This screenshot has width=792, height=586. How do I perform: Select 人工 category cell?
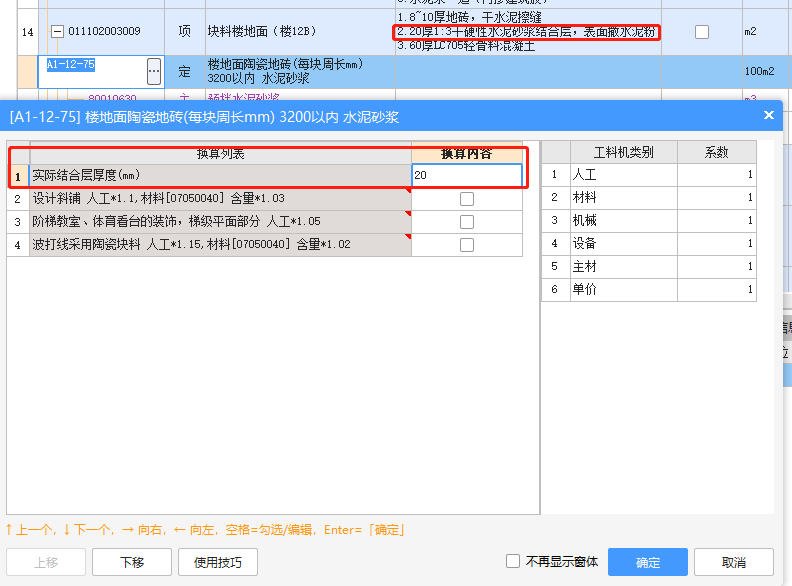(x=623, y=175)
